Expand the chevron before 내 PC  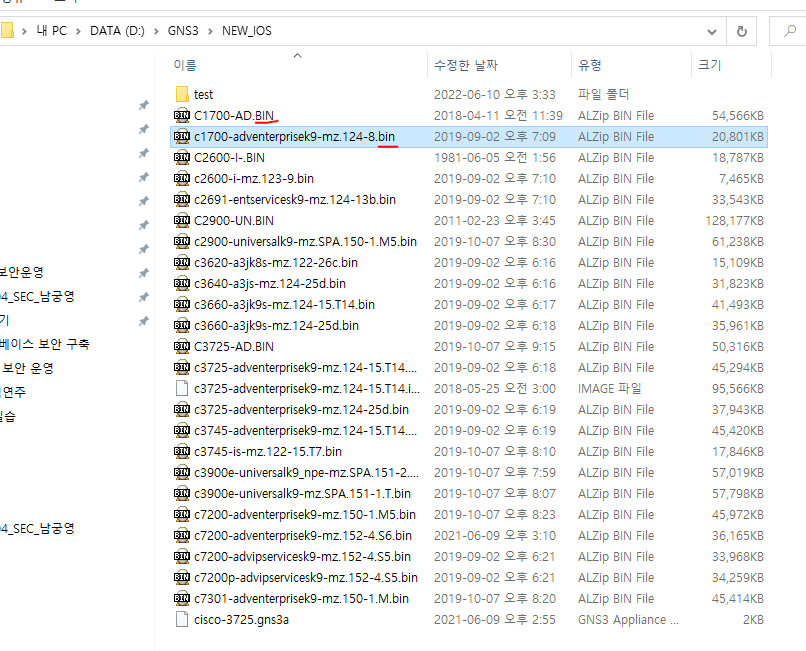pyautogui.click(x=24, y=31)
